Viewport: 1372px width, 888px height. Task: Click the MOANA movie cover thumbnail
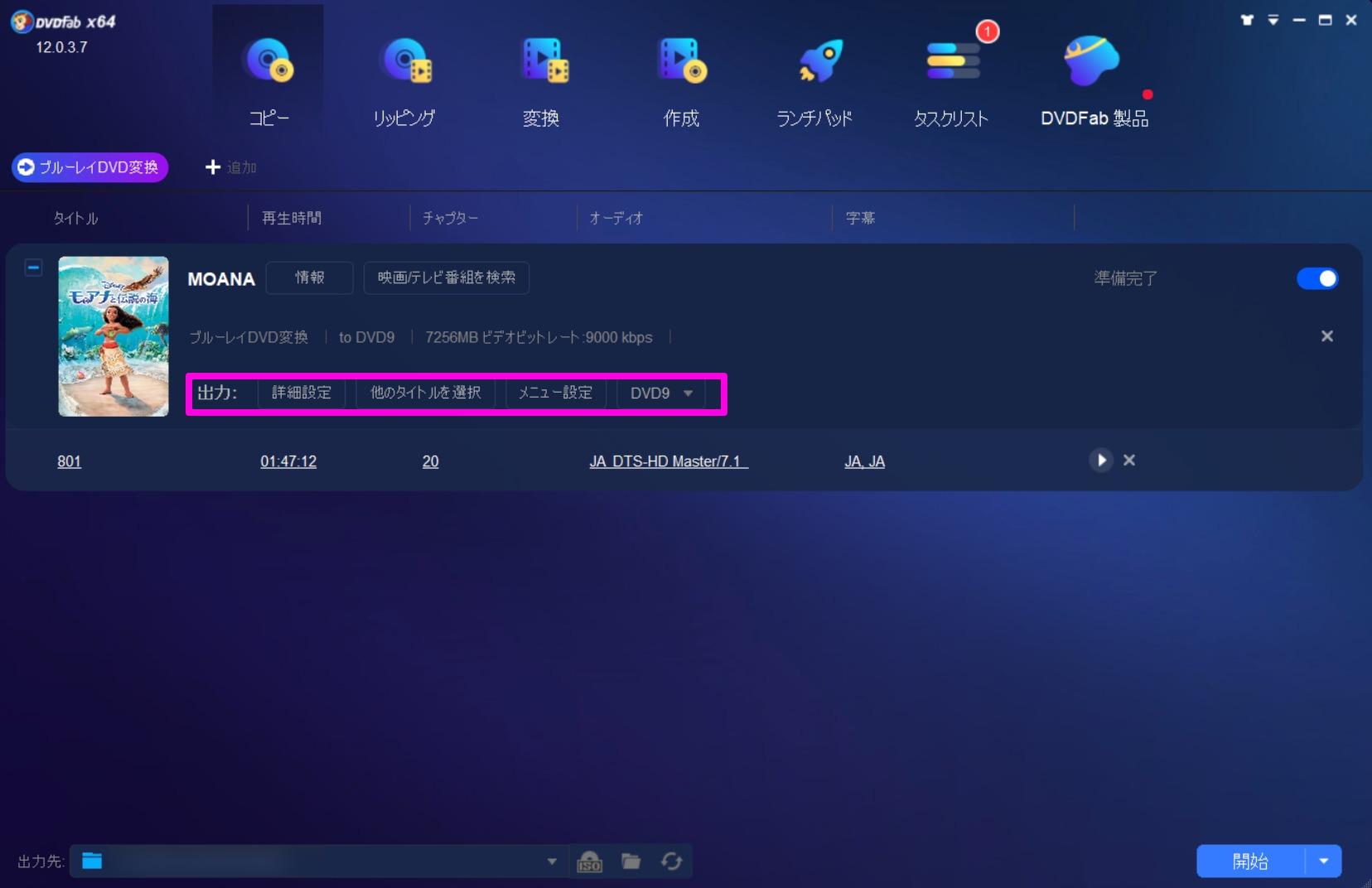pos(114,336)
